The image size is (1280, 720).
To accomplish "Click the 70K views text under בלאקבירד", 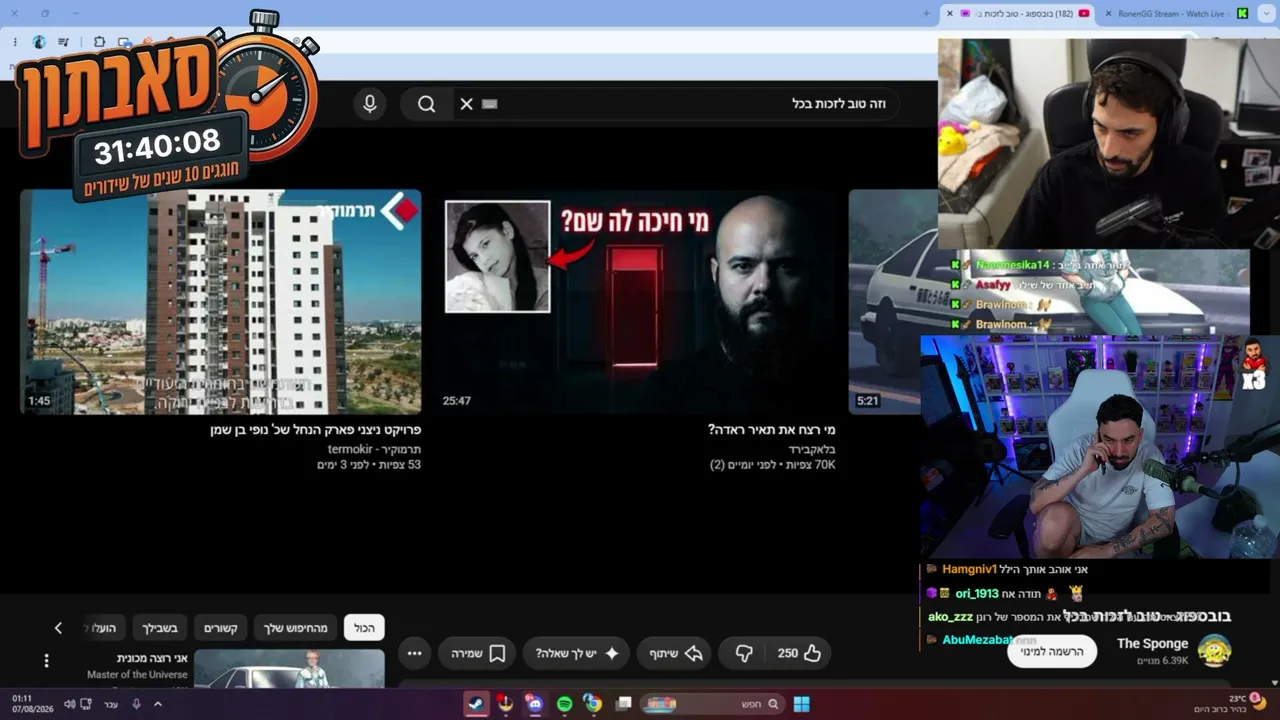I will 811,465.
